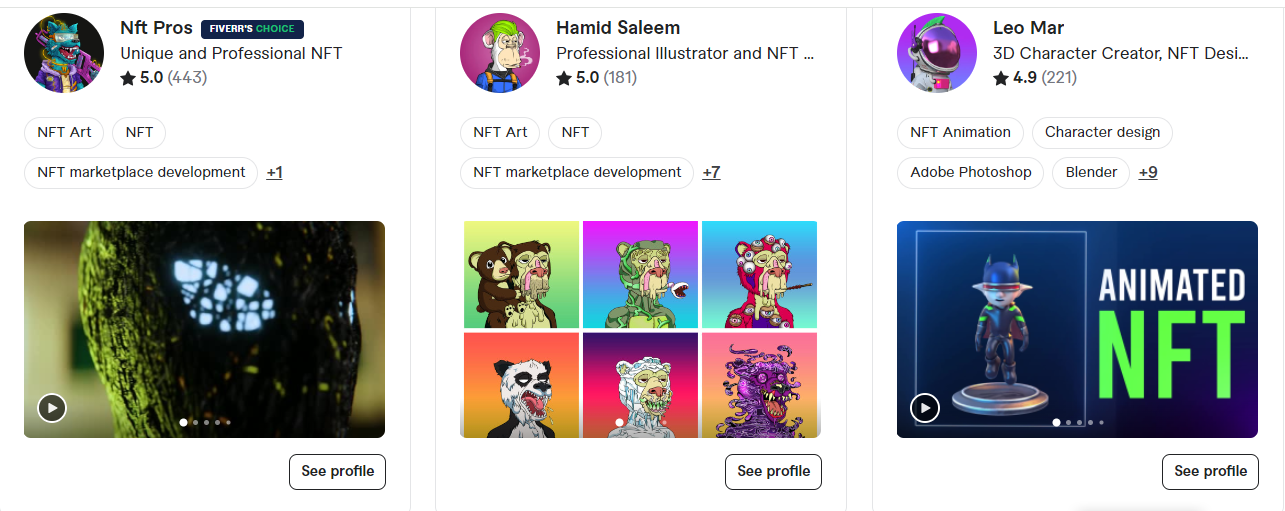This screenshot has width=1285, height=511.
Task: Play Leo Mar's Animated NFT video
Action: click(925, 407)
